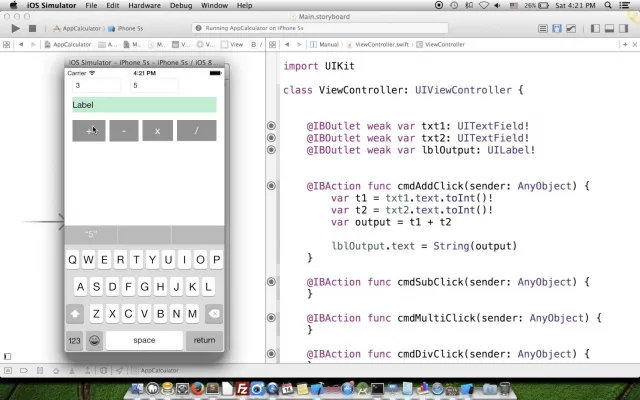The width and height of the screenshot is (640, 400).
Task: Open the File menu
Action: pyautogui.click(x=91, y=5)
